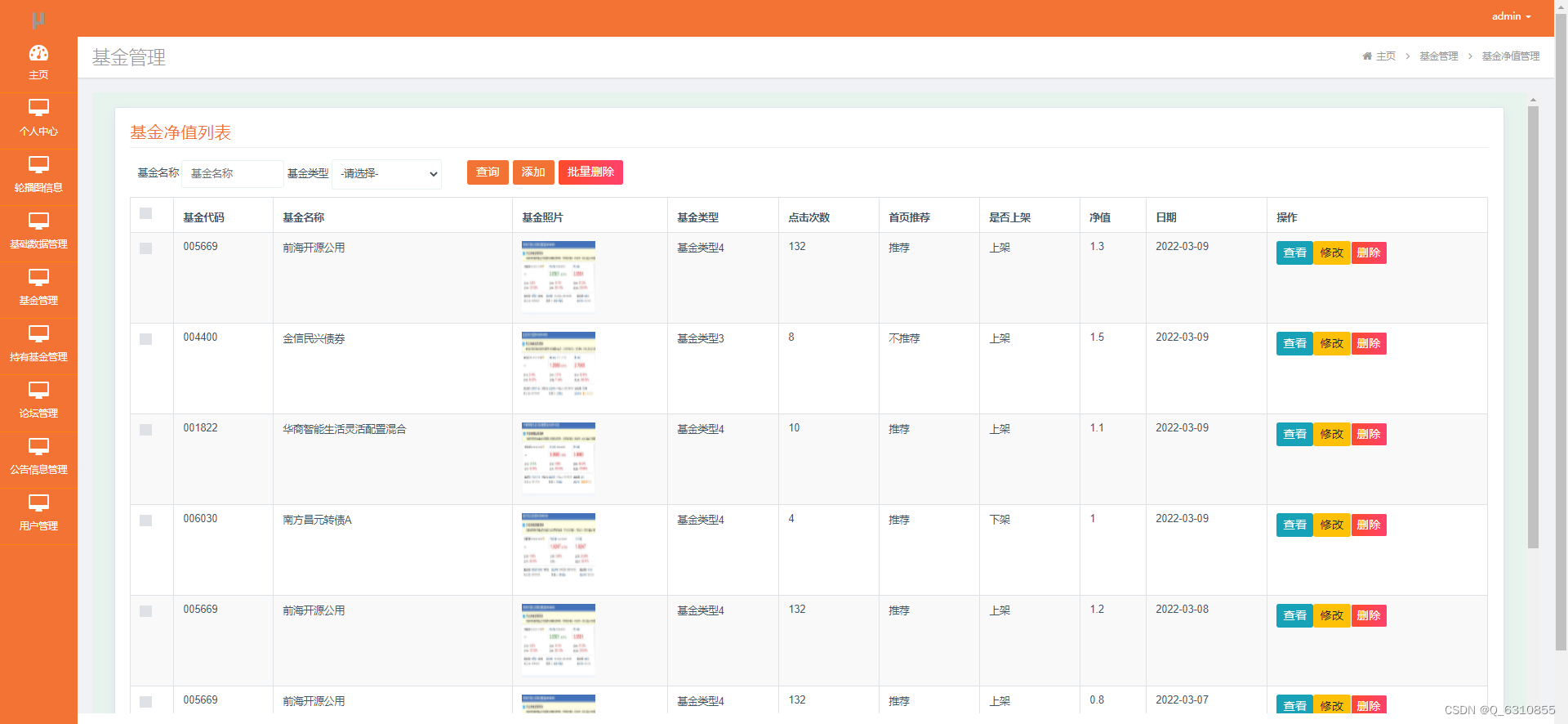Click the 查询 search button

[x=488, y=172]
